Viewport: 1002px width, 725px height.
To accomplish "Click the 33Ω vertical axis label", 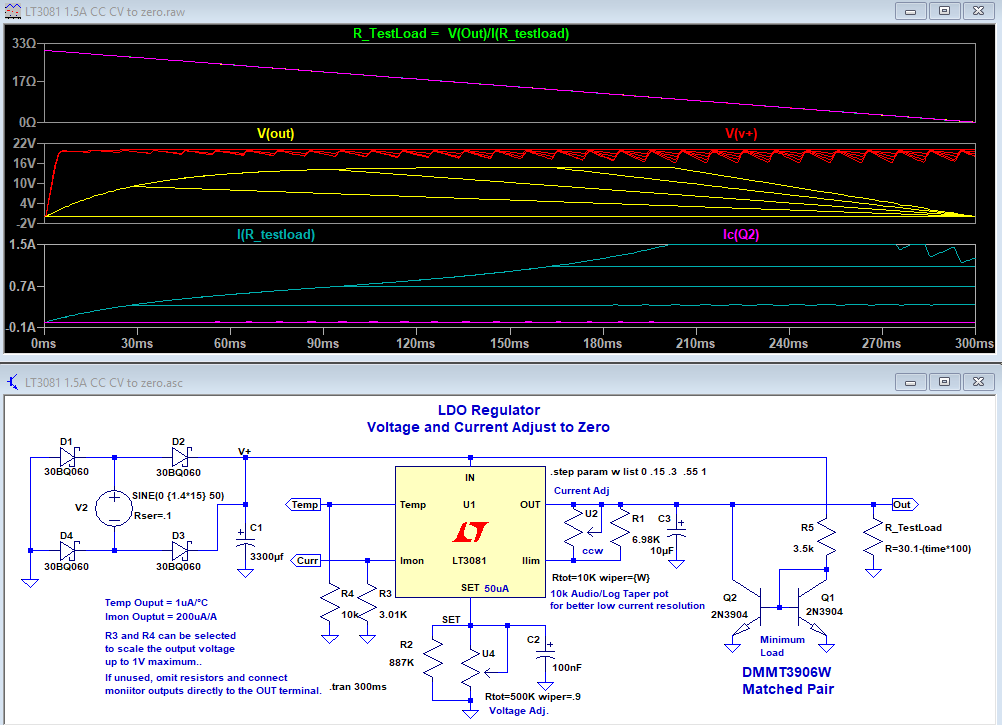I will [x=24, y=43].
